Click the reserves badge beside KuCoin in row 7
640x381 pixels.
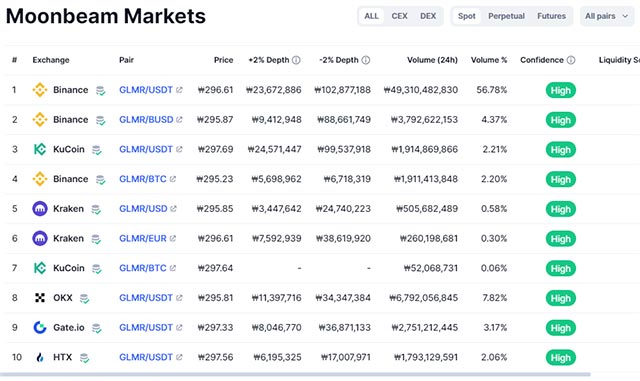[97, 269]
